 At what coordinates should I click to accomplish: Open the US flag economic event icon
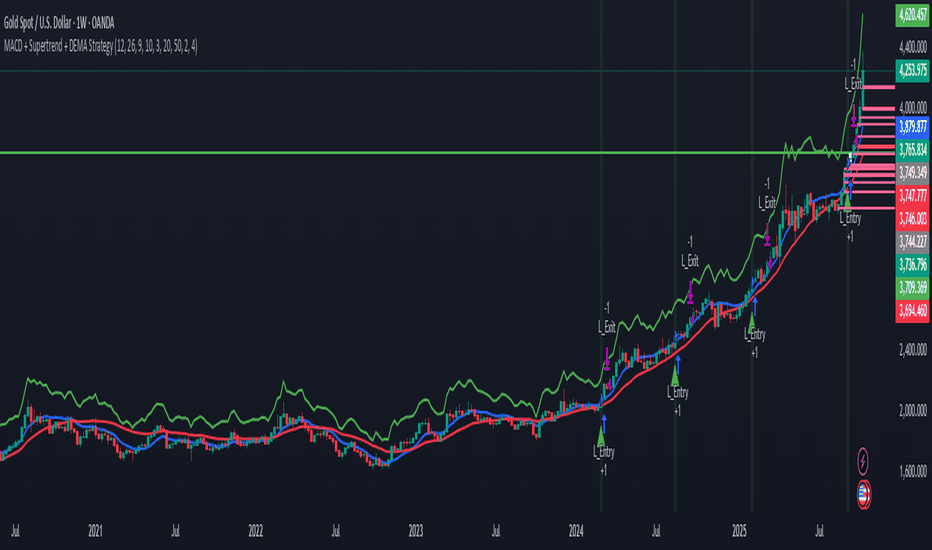click(863, 494)
